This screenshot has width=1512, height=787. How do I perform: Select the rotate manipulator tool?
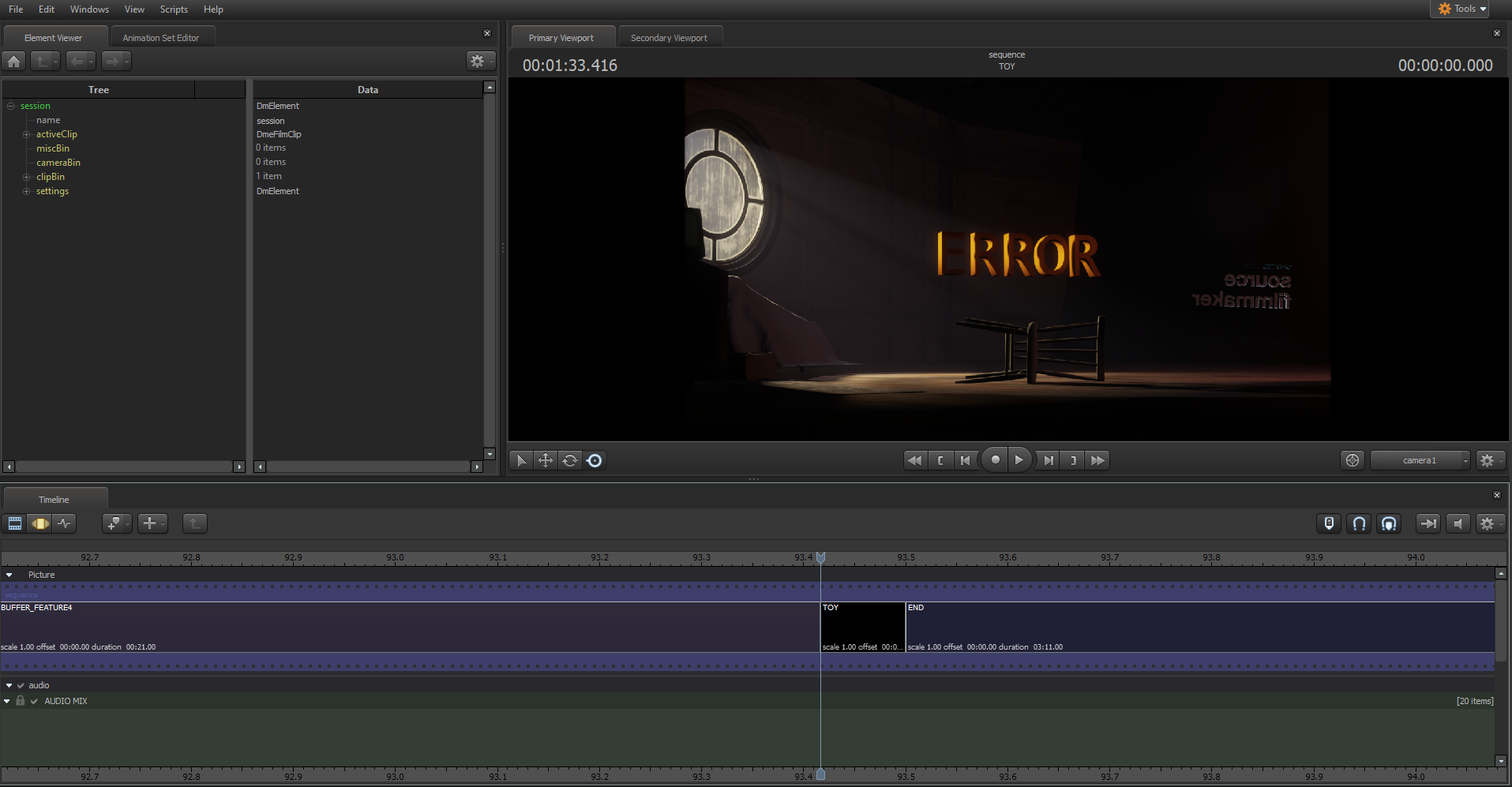tap(570, 460)
